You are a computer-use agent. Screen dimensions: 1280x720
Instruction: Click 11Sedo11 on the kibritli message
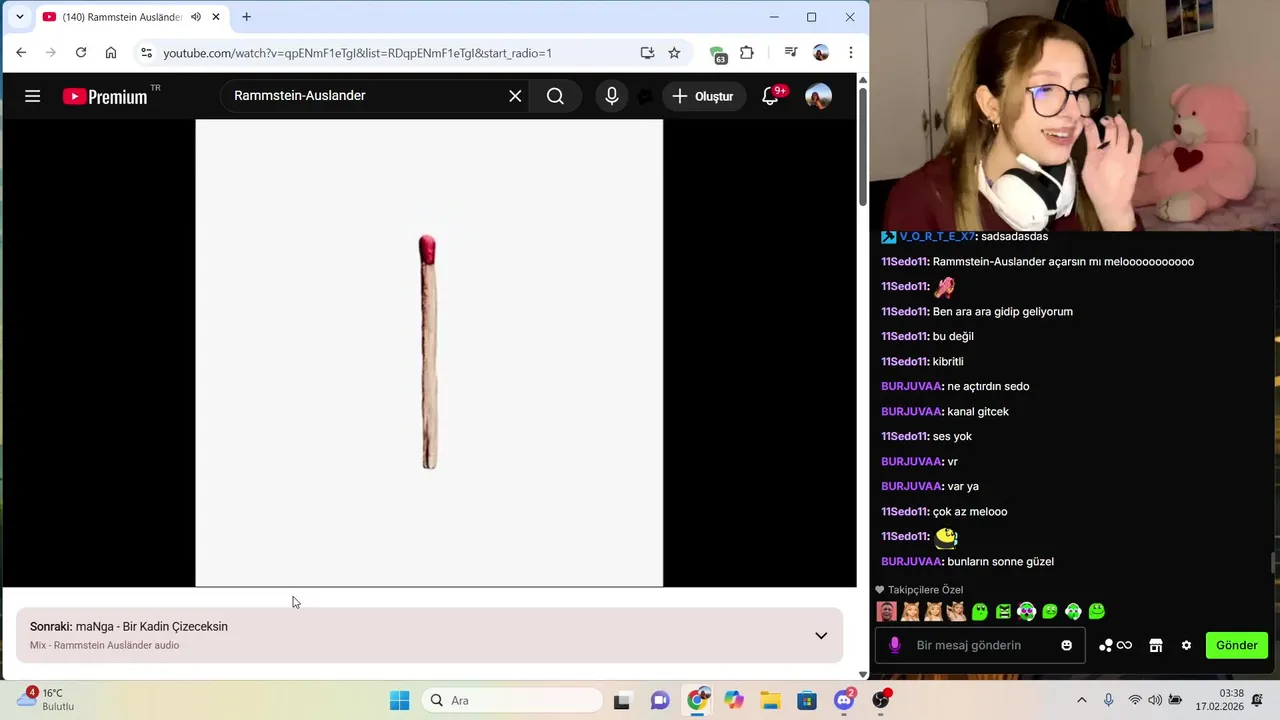point(905,362)
